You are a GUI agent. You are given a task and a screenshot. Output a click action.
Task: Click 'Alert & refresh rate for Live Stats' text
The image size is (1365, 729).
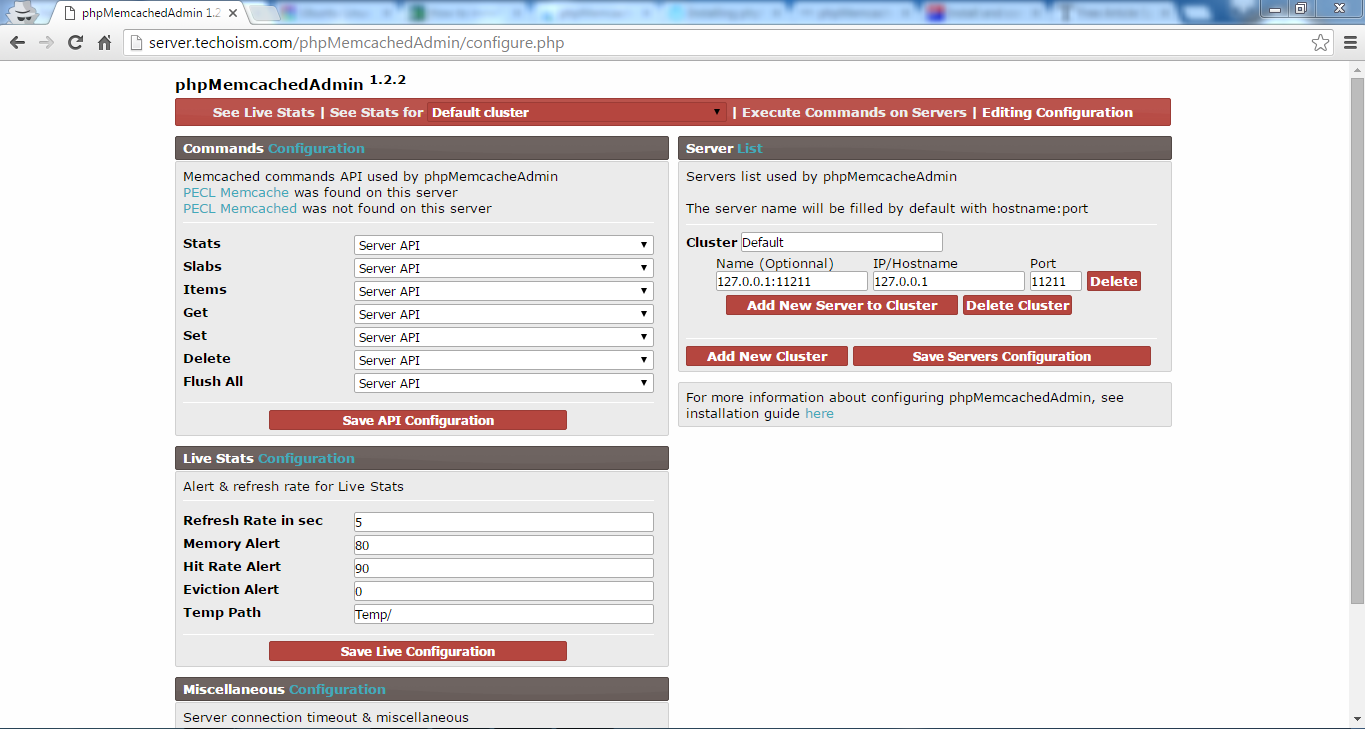point(293,486)
